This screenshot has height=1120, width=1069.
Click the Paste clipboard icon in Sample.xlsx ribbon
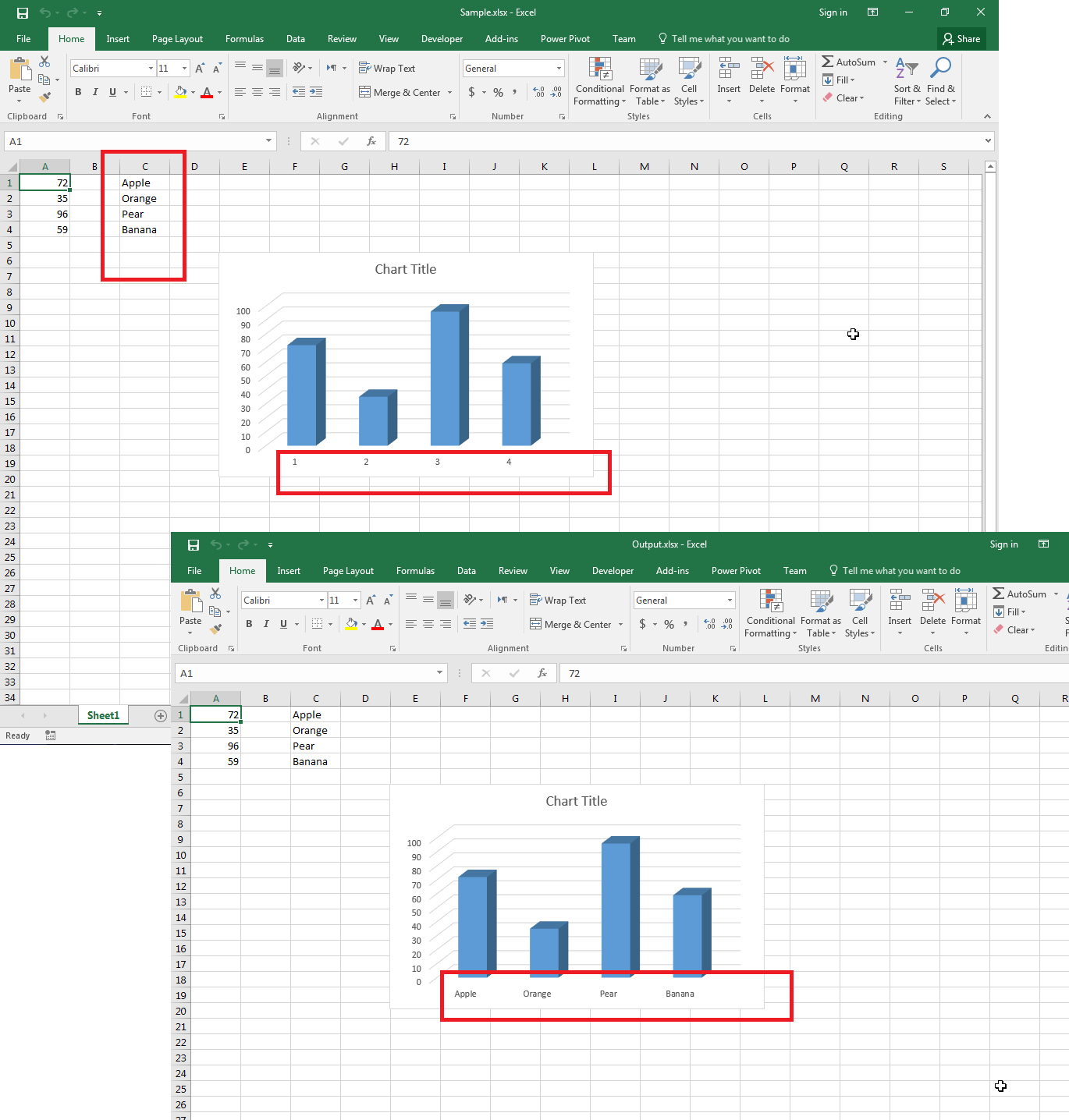click(20, 70)
